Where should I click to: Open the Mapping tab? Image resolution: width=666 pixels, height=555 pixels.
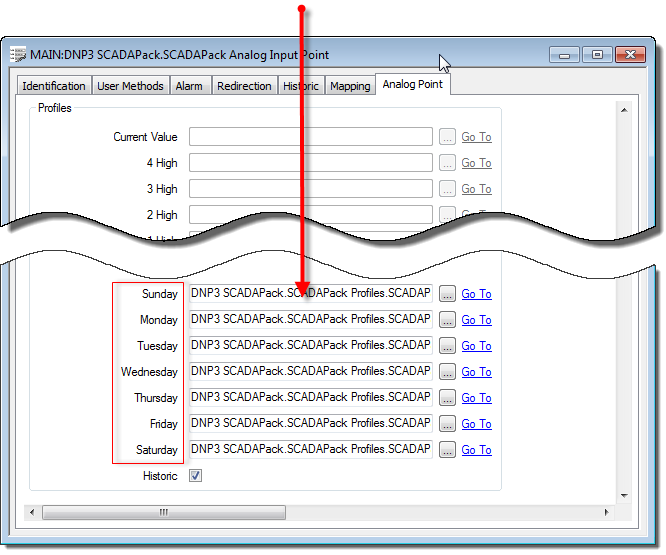point(350,86)
